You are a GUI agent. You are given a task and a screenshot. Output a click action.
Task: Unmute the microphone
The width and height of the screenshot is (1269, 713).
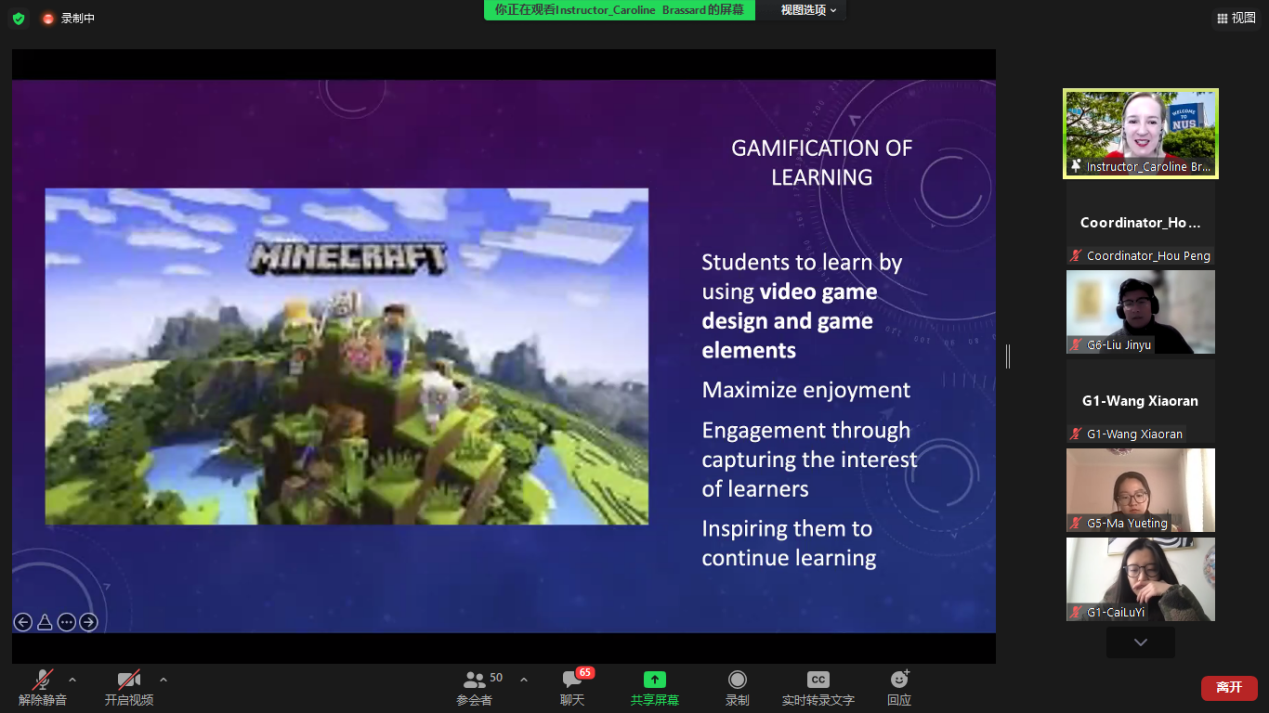42,681
